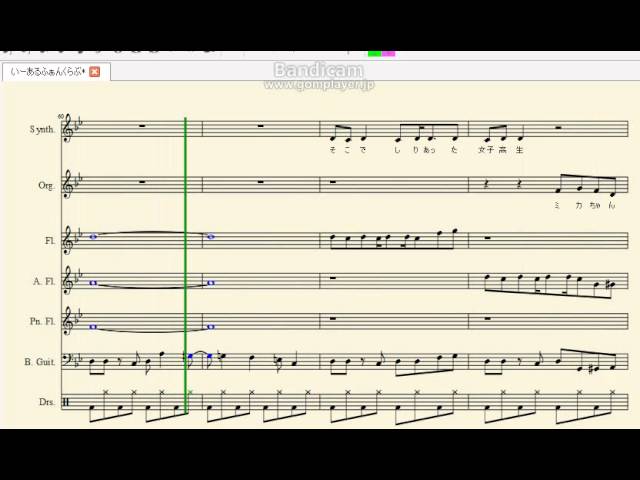Click the green playback cursor line
Image resolution: width=640 pixels, height=480 pixels.
(186, 265)
